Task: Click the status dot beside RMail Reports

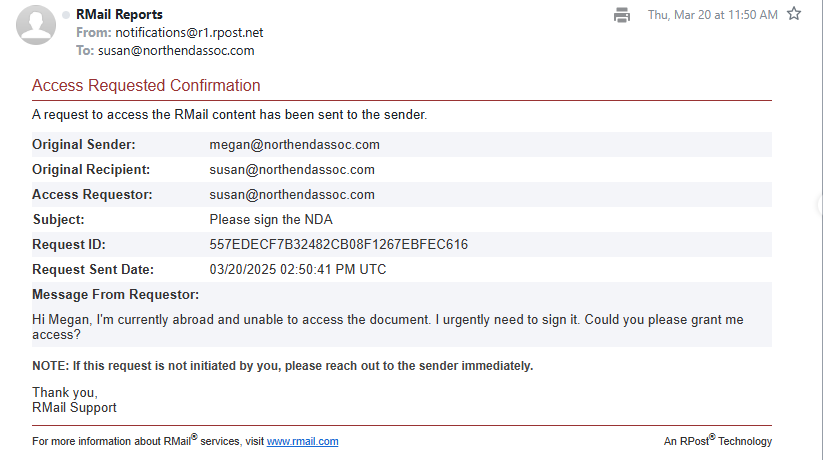Action: point(66,15)
